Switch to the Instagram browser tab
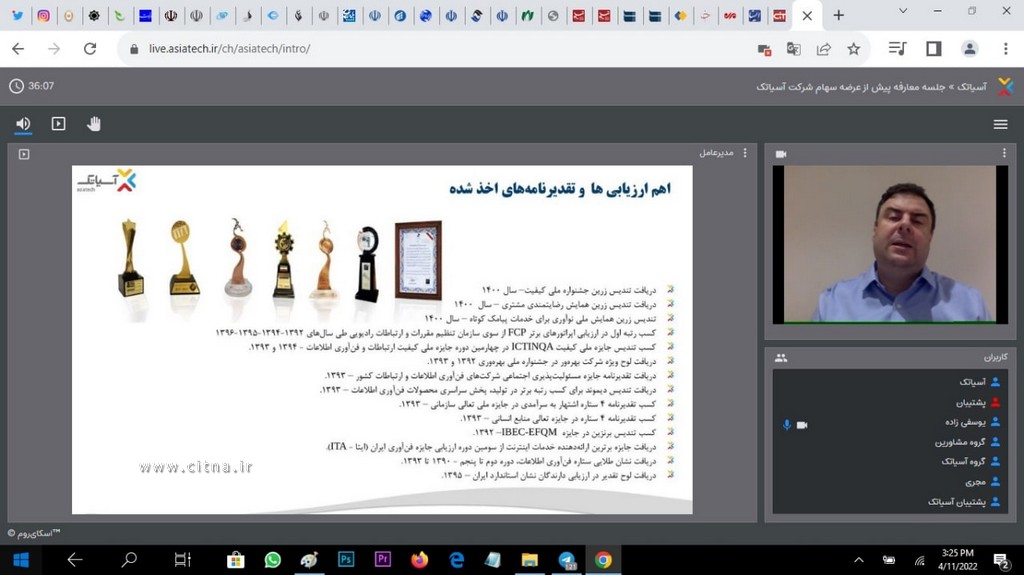Viewport: 1024px width, 575px height. [x=43, y=16]
